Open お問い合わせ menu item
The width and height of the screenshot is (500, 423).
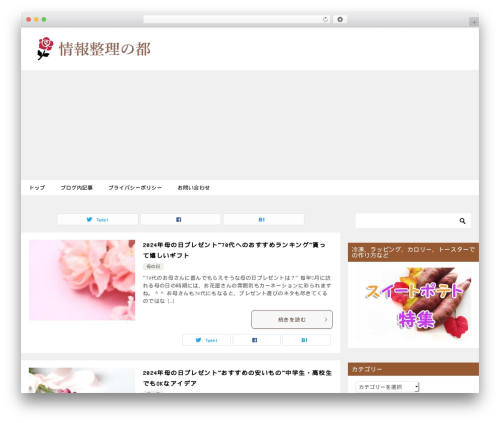(194, 188)
